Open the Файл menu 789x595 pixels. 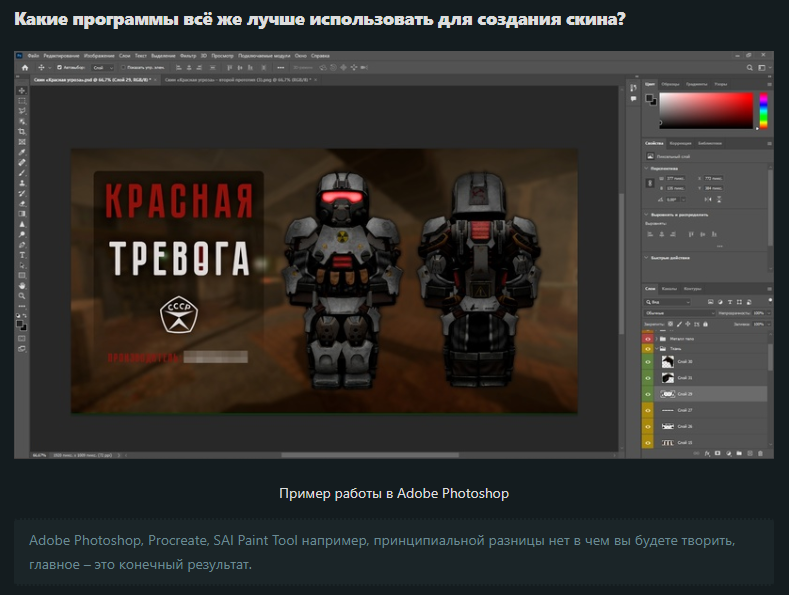pyautogui.click(x=33, y=56)
